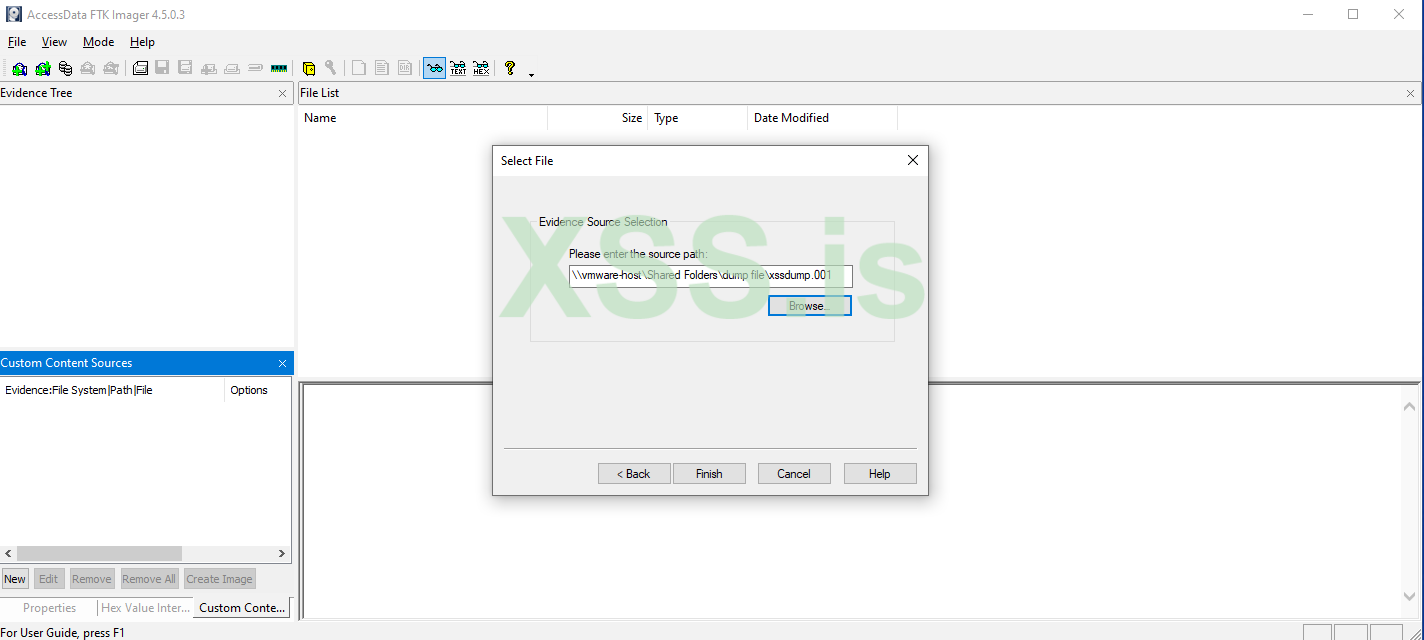
Task: Click the Add All Attached Devices icon
Action: point(42,67)
